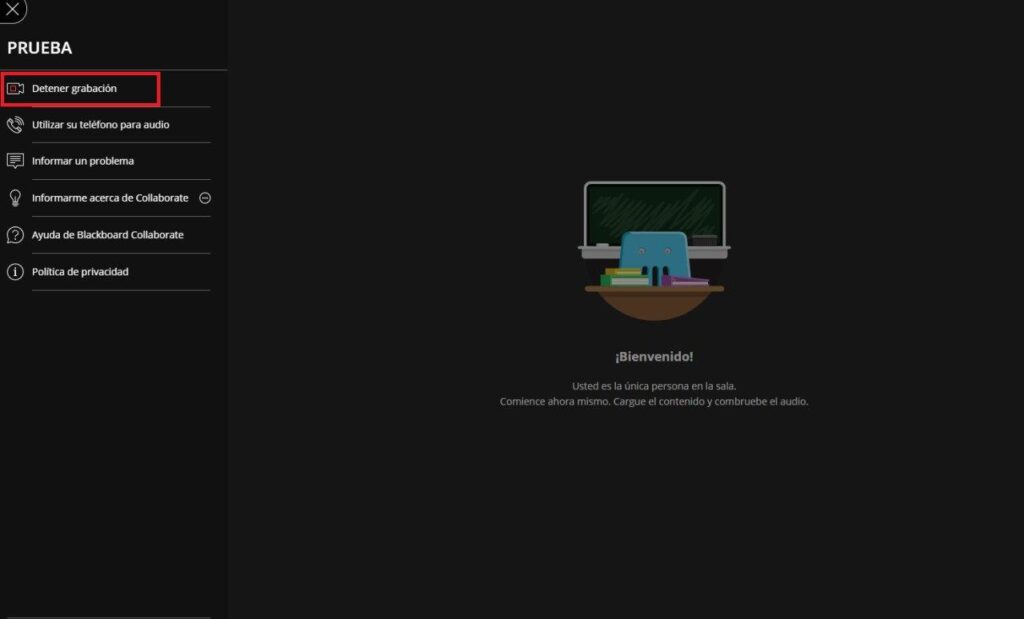Click the ¡Bienvenido! heading
The height and width of the screenshot is (619, 1024).
(653, 356)
